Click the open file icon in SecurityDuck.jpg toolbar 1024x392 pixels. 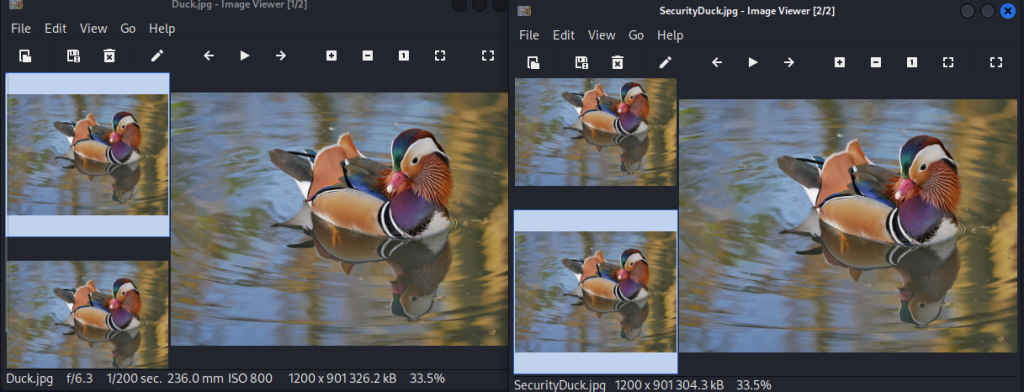(x=533, y=62)
